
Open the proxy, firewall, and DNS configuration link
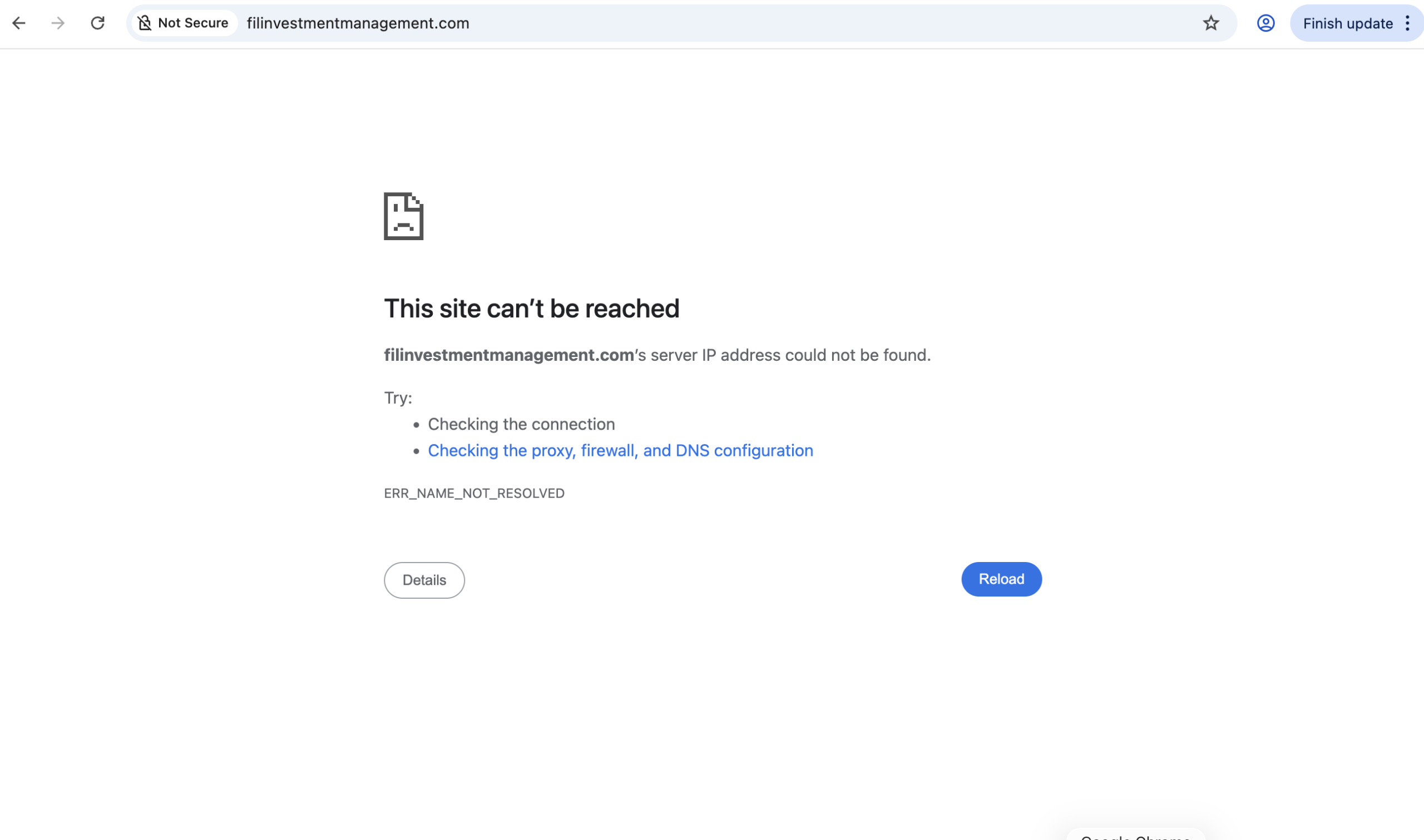[x=620, y=450]
